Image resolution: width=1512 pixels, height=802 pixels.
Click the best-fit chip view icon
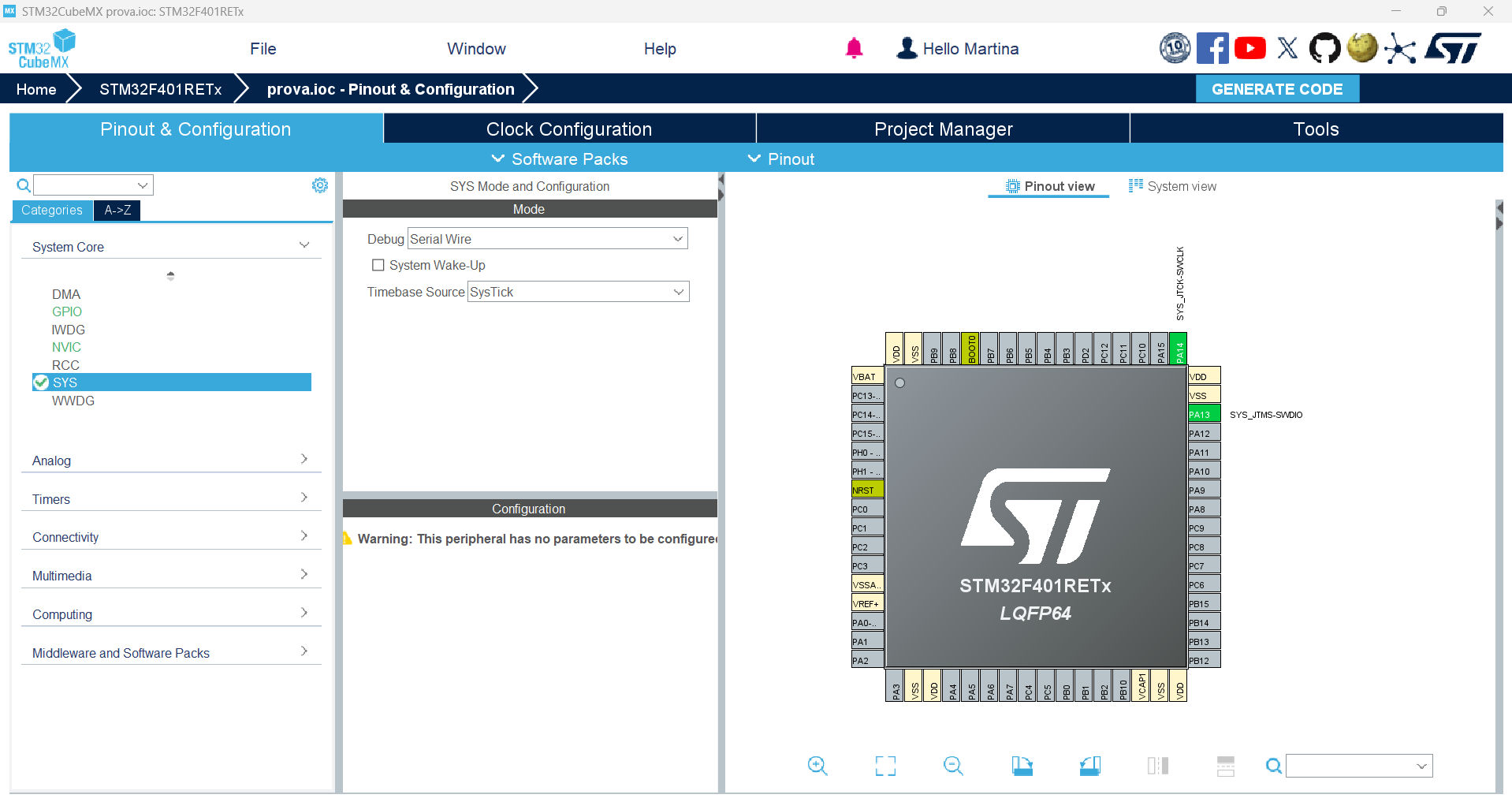(884, 766)
